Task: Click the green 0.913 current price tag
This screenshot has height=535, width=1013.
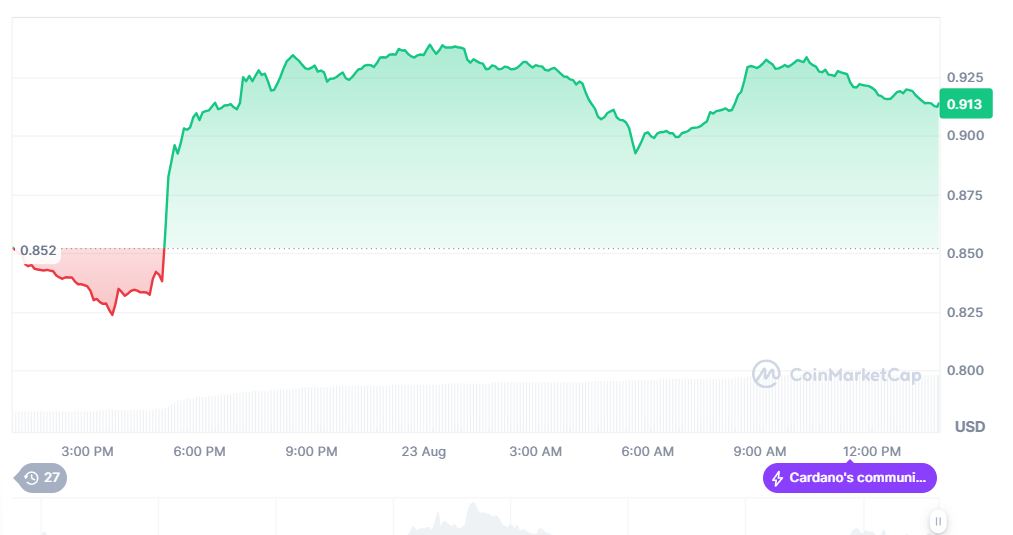Action: point(963,104)
